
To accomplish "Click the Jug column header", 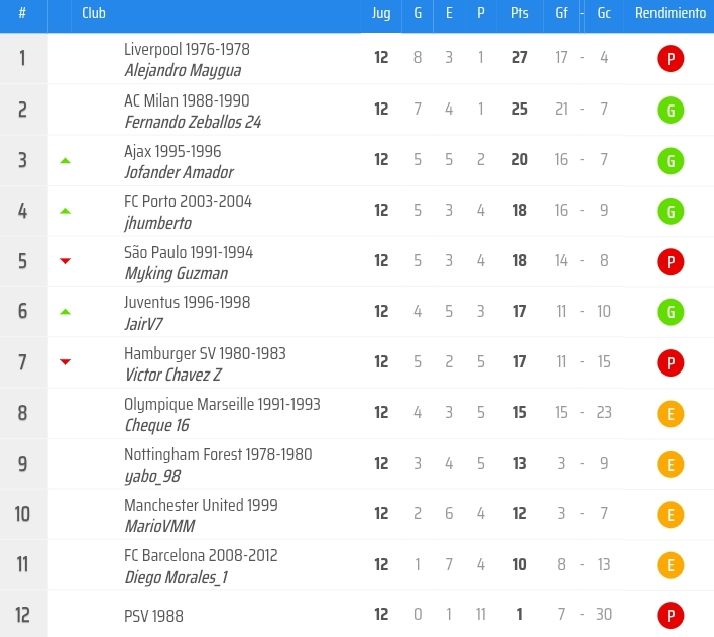I will coord(381,14).
